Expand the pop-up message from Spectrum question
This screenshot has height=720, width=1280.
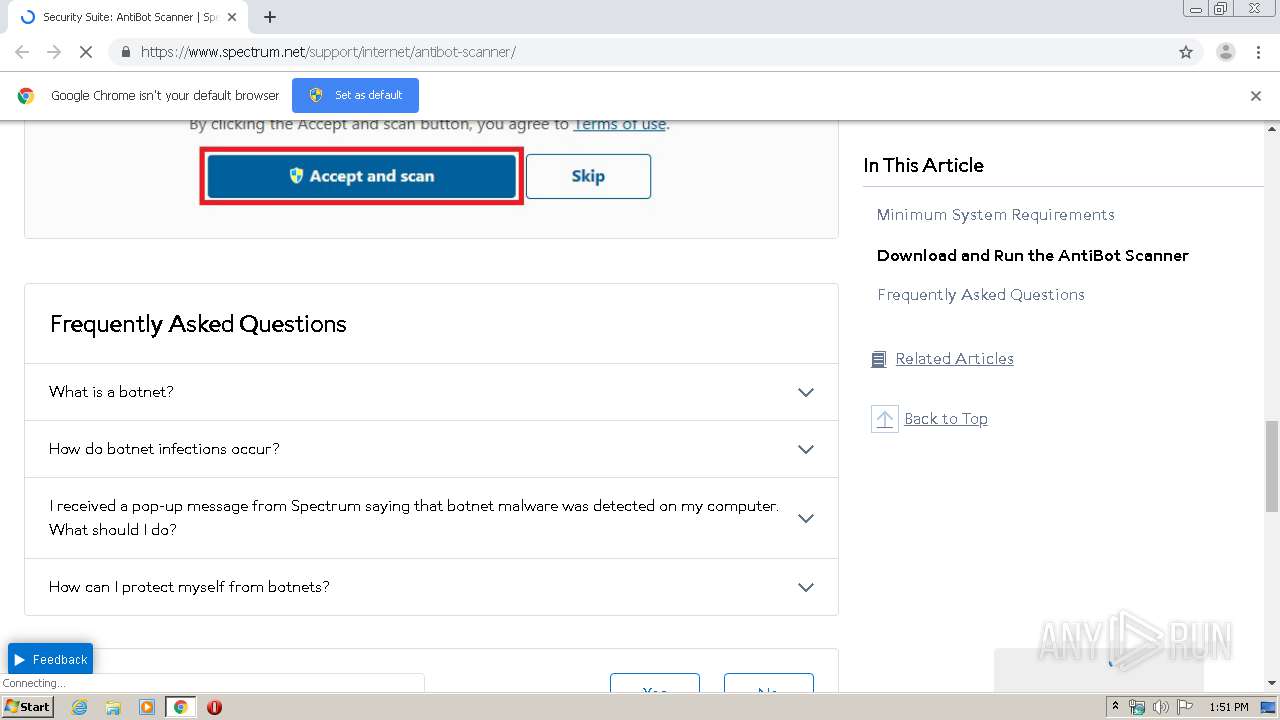pos(431,518)
